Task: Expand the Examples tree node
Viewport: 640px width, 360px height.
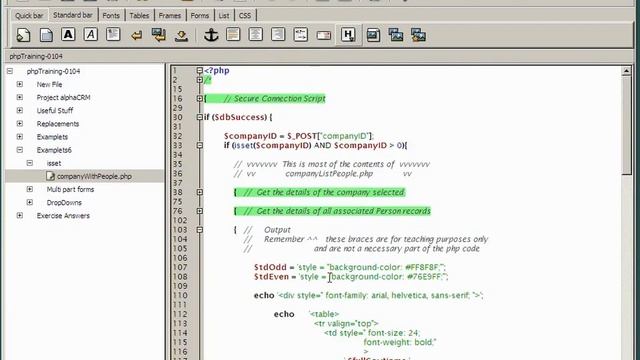Action: [x=20, y=136]
